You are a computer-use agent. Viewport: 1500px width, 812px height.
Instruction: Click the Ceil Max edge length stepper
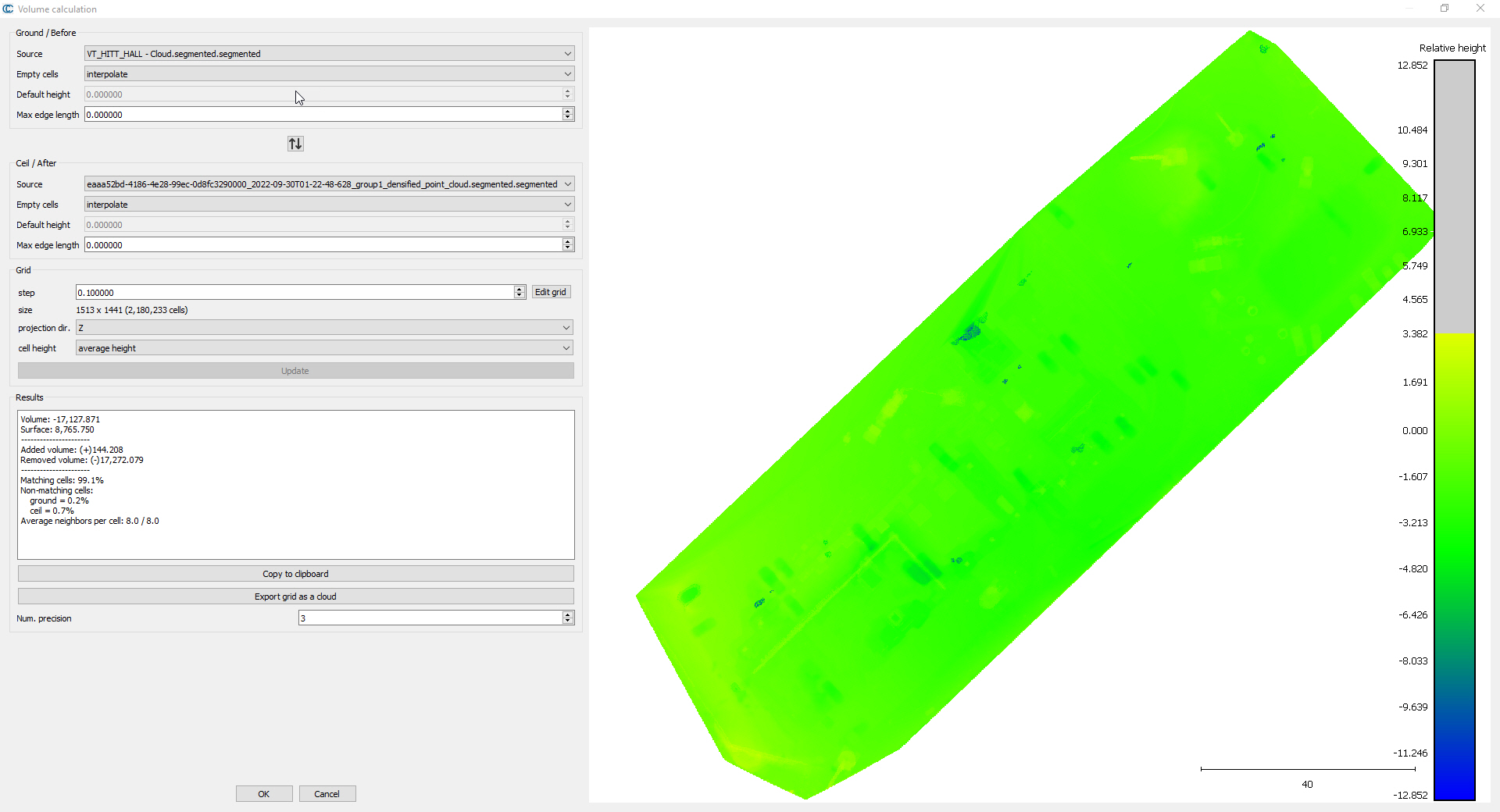(x=568, y=245)
